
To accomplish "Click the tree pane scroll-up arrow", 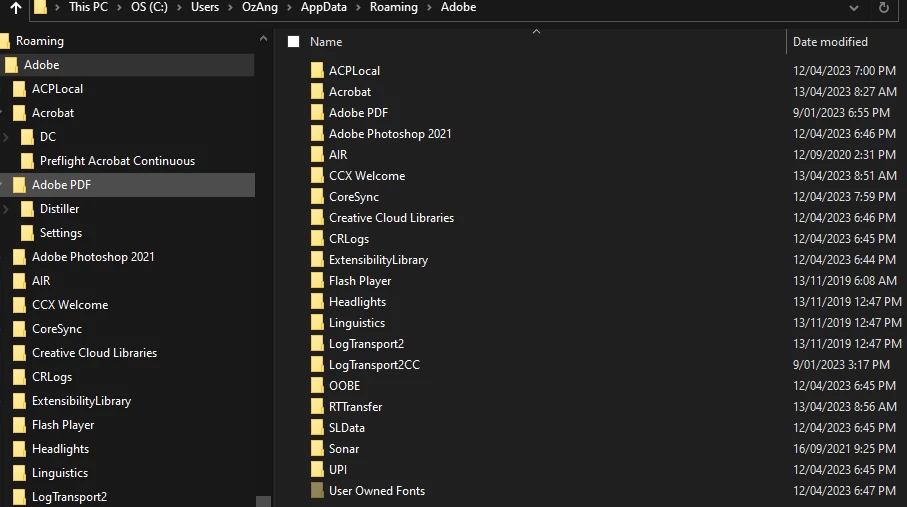I will (x=263, y=39).
